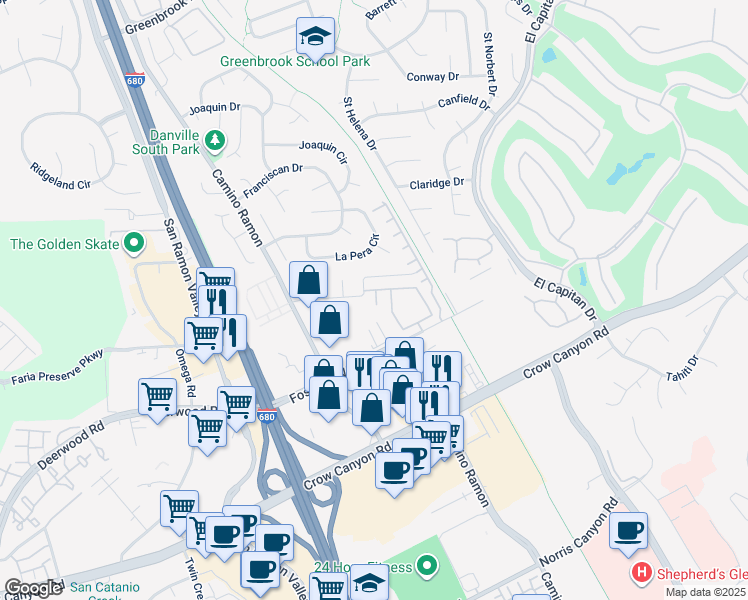The width and height of the screenshot is (748, 600).
Task: Click coffee cup marker near Norris Canyon Rd
Action: point(628,532)
